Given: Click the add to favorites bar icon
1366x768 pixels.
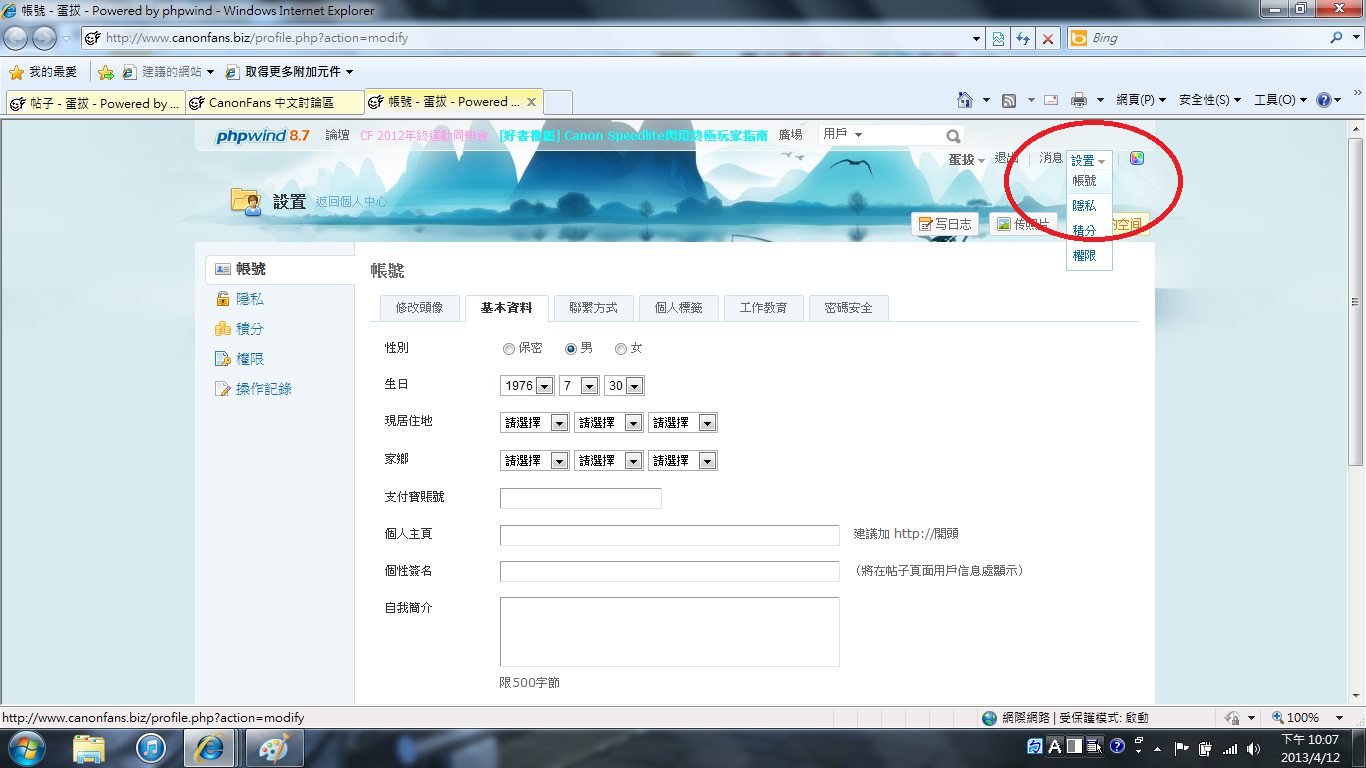Looking at the screenshot, I should pyautogui.click(x=106, y=72).
